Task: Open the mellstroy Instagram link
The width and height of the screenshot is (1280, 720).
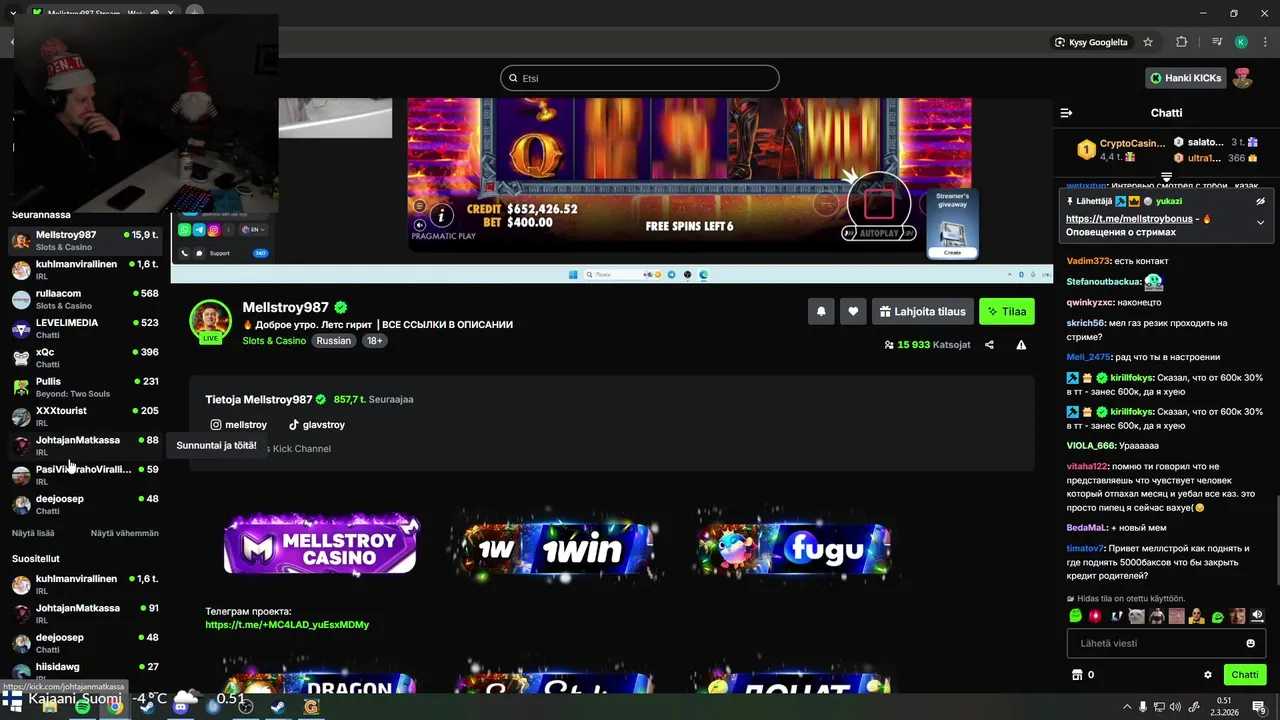Action: [x=238, y=425]
